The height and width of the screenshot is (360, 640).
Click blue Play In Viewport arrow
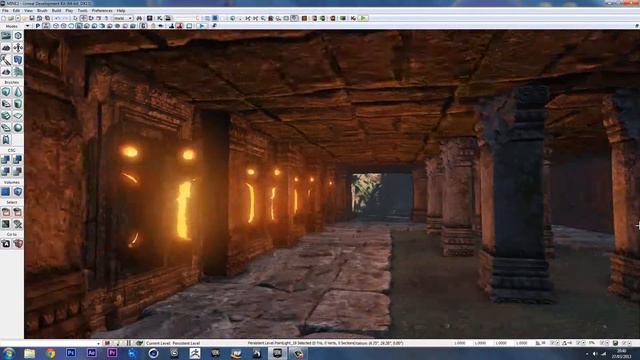coord(202,26)
